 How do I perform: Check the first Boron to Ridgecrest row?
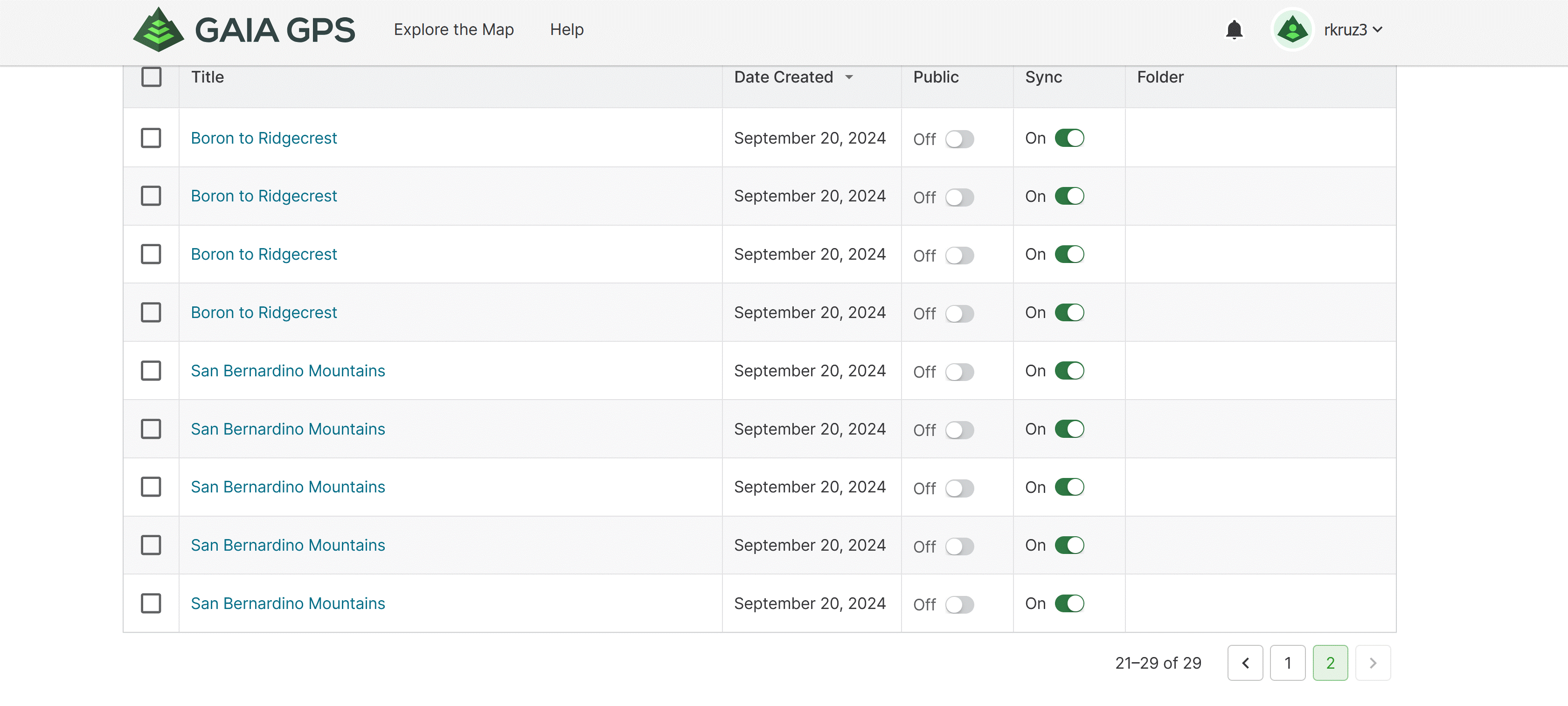coord(151,138)
